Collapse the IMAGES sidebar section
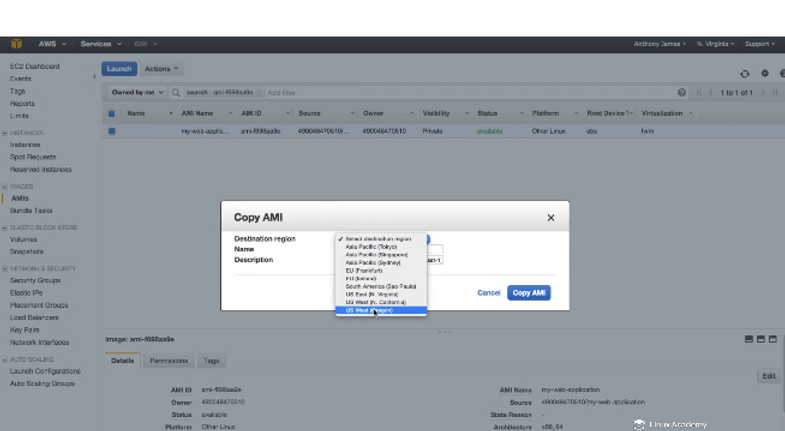 (5, 186)
